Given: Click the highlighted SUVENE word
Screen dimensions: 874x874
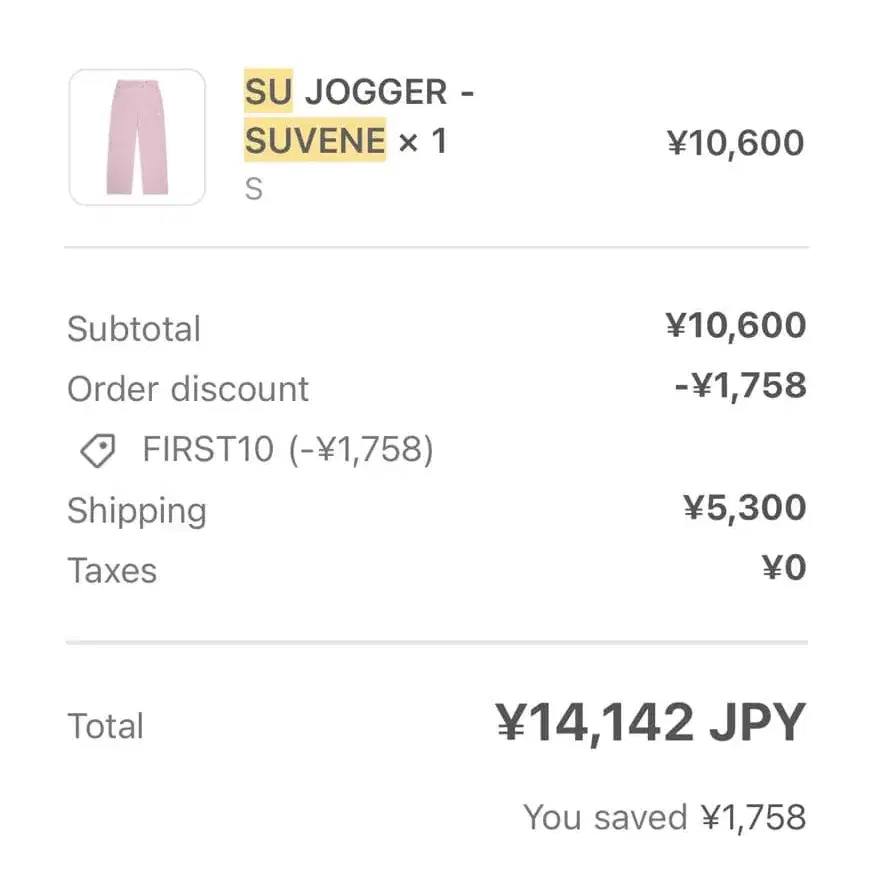Looking at the screenshot, I should point(314,141).
